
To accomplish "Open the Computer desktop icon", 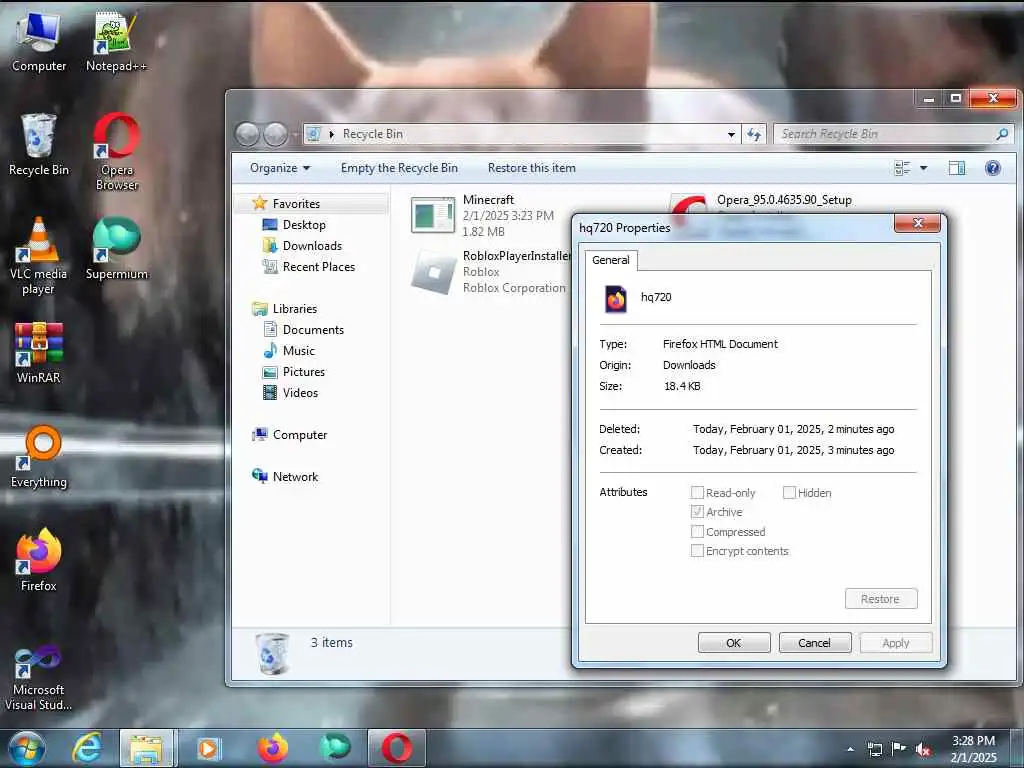I will pos(39,42).
